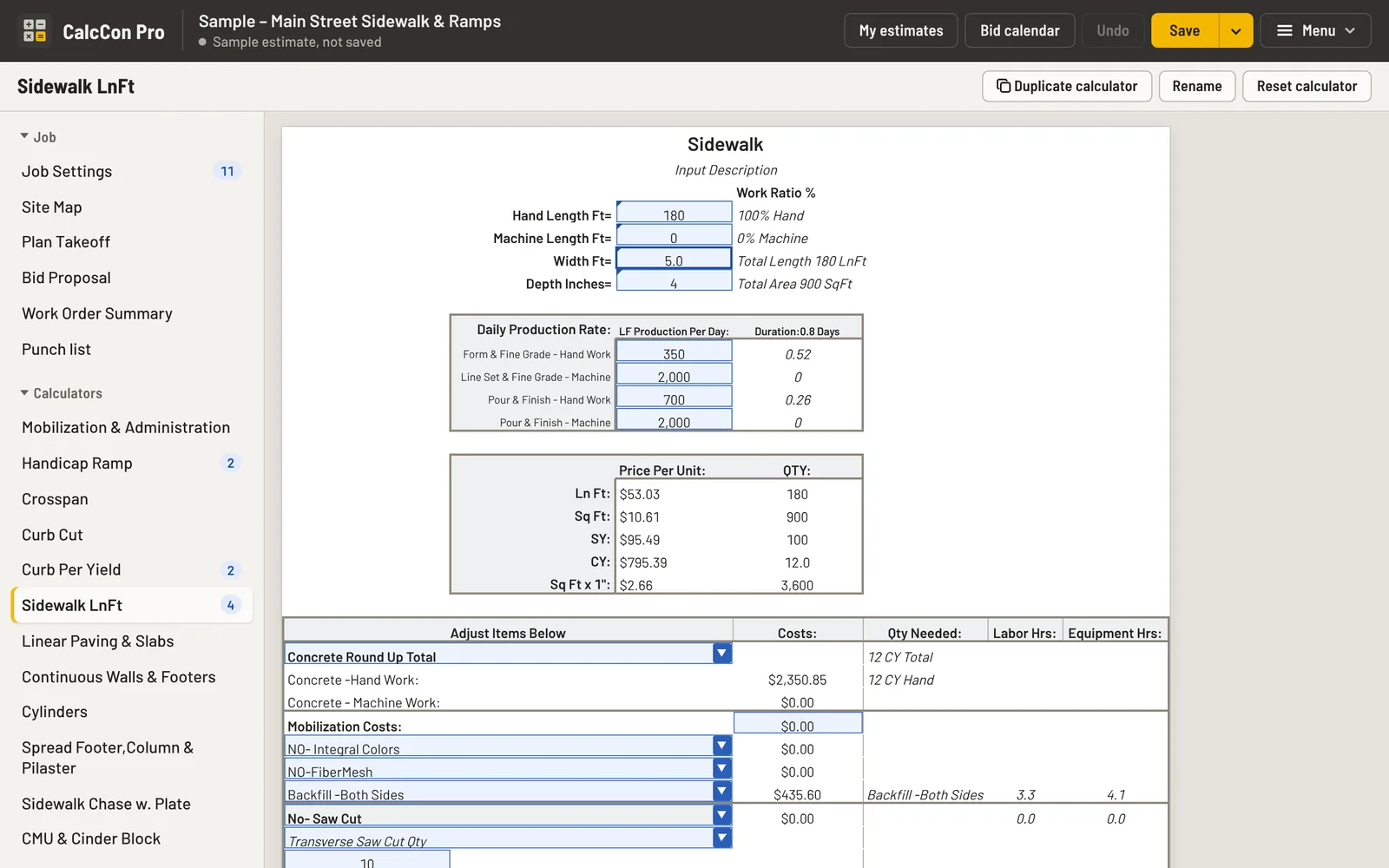This screenshot has height=868, width=1389.
Task: Click the Hand Length Ft input field
Action: pos(674,214)
